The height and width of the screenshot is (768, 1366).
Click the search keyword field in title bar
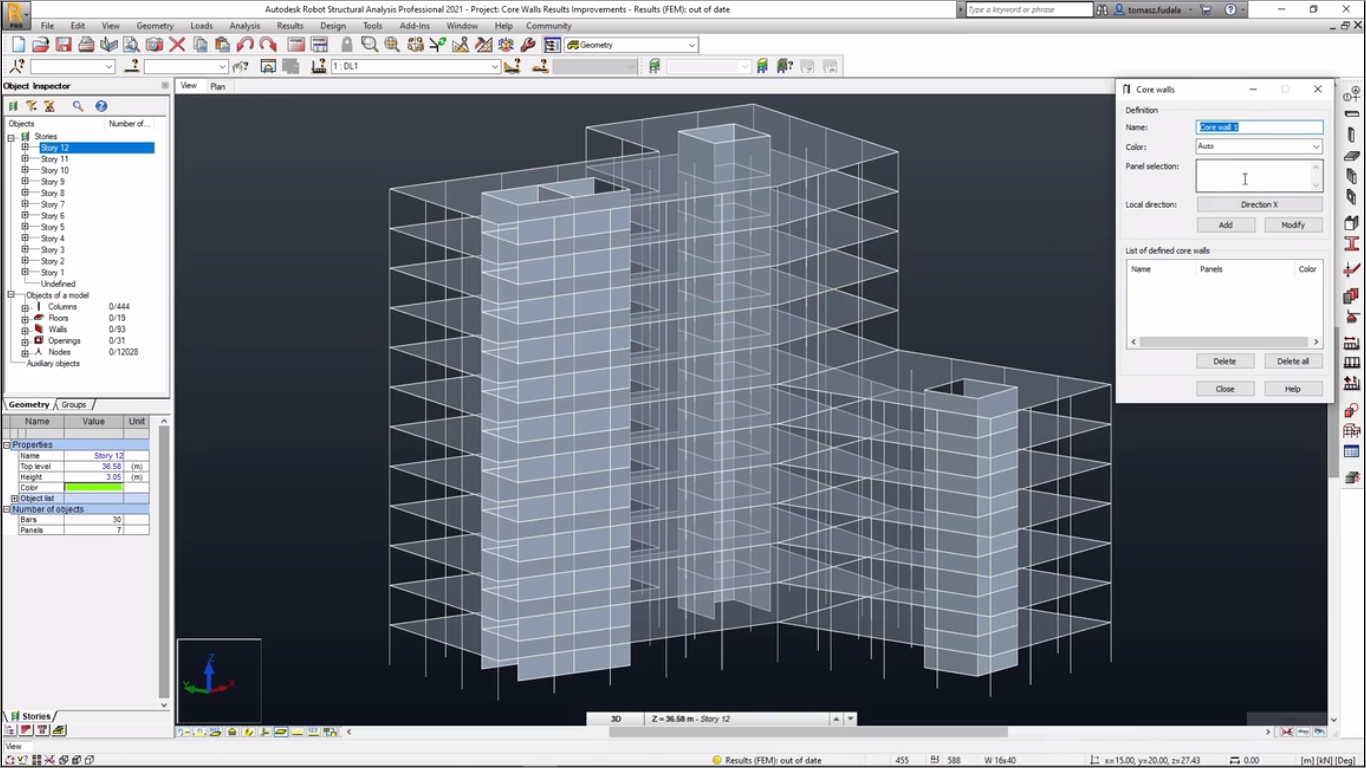[1029, 9]
